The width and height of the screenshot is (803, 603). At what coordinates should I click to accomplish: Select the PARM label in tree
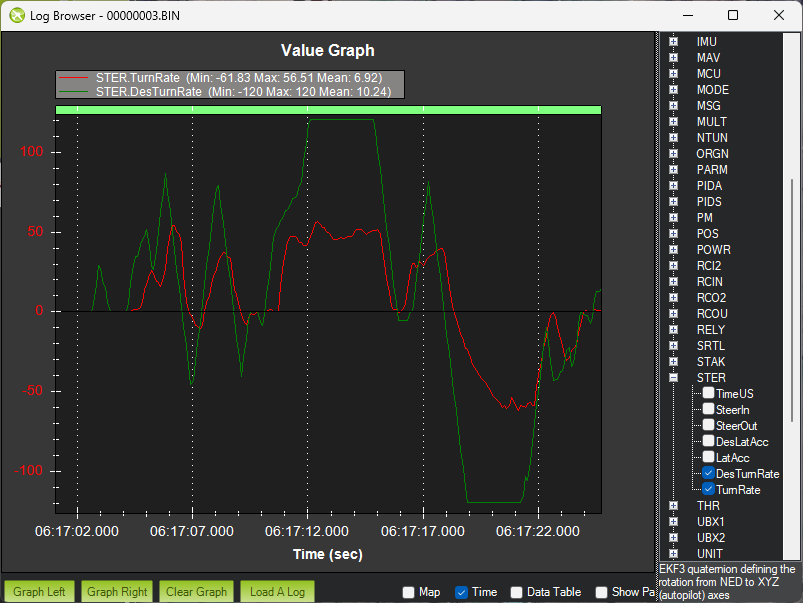click(712, 170)
